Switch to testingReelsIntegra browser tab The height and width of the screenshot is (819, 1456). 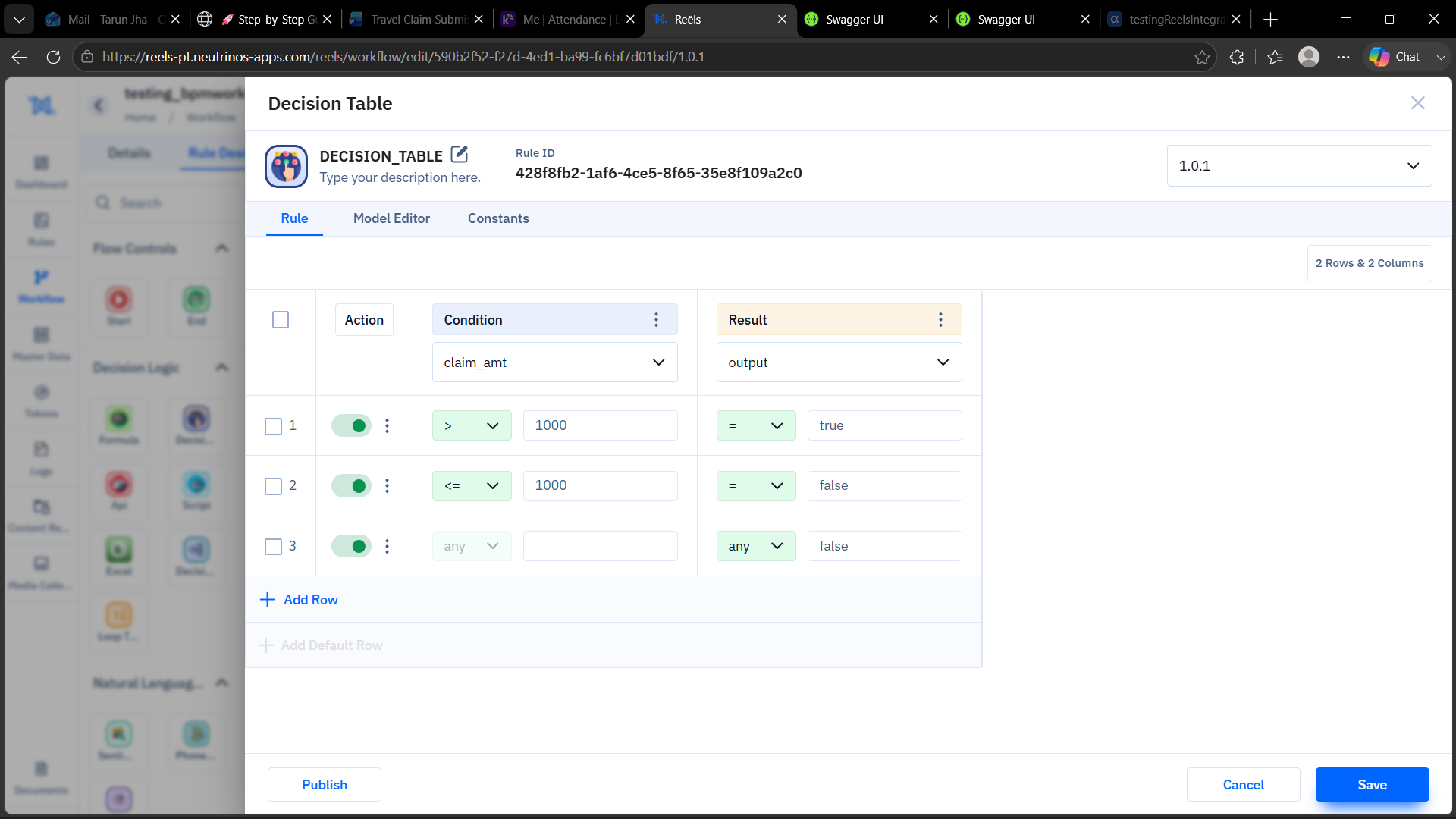point(1174,20)
